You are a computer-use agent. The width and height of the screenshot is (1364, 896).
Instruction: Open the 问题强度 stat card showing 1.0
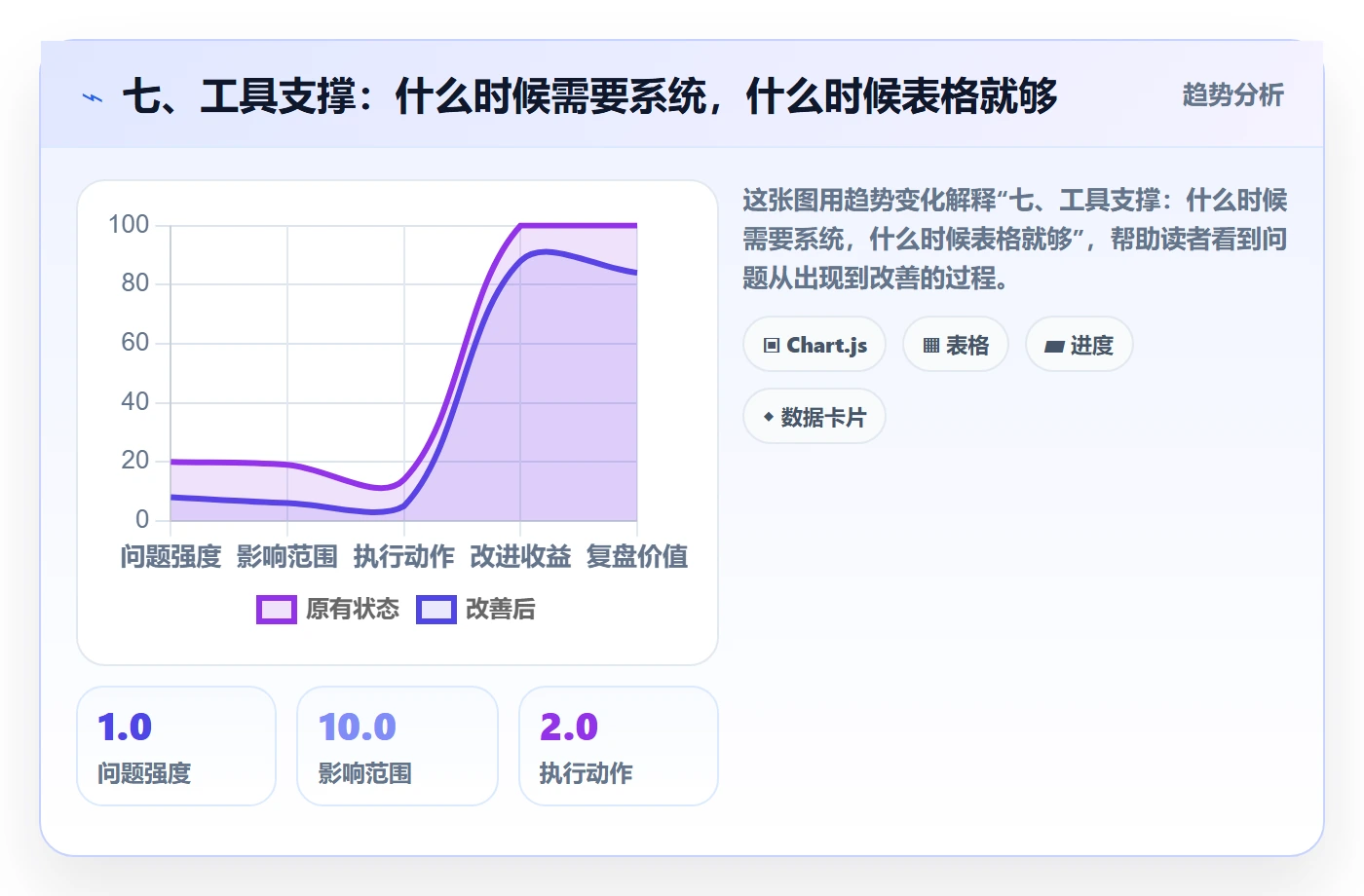(x=176, y=746)
